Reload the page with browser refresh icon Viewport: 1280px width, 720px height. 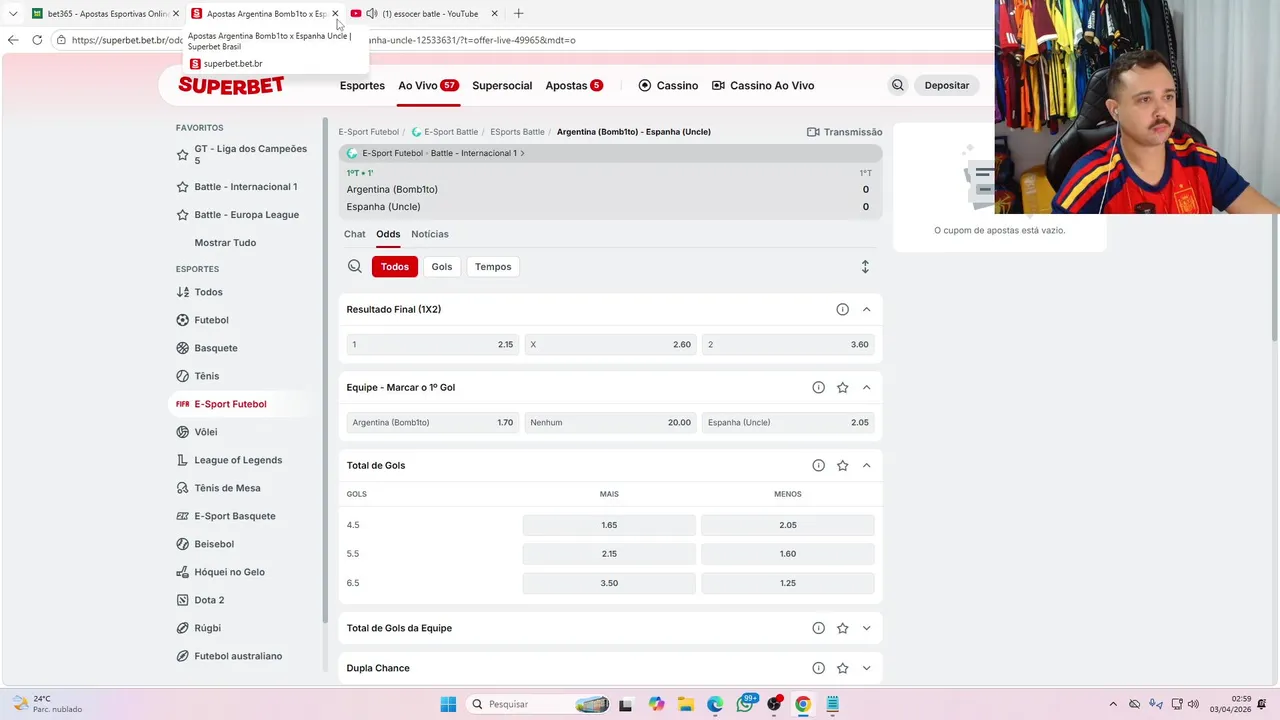[37, 40]
